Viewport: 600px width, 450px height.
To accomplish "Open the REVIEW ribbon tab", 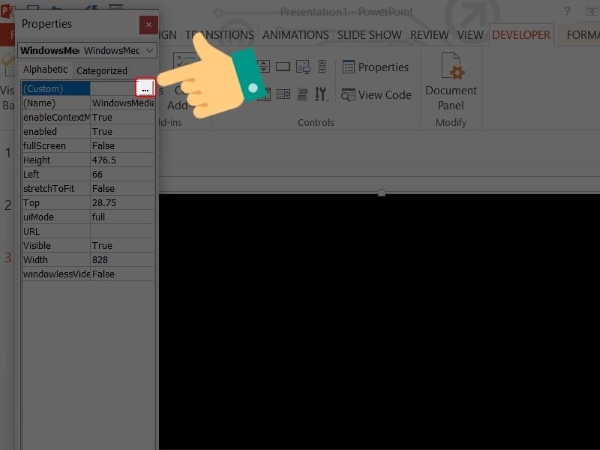I will pyautogui.click(x=429, y=35).
